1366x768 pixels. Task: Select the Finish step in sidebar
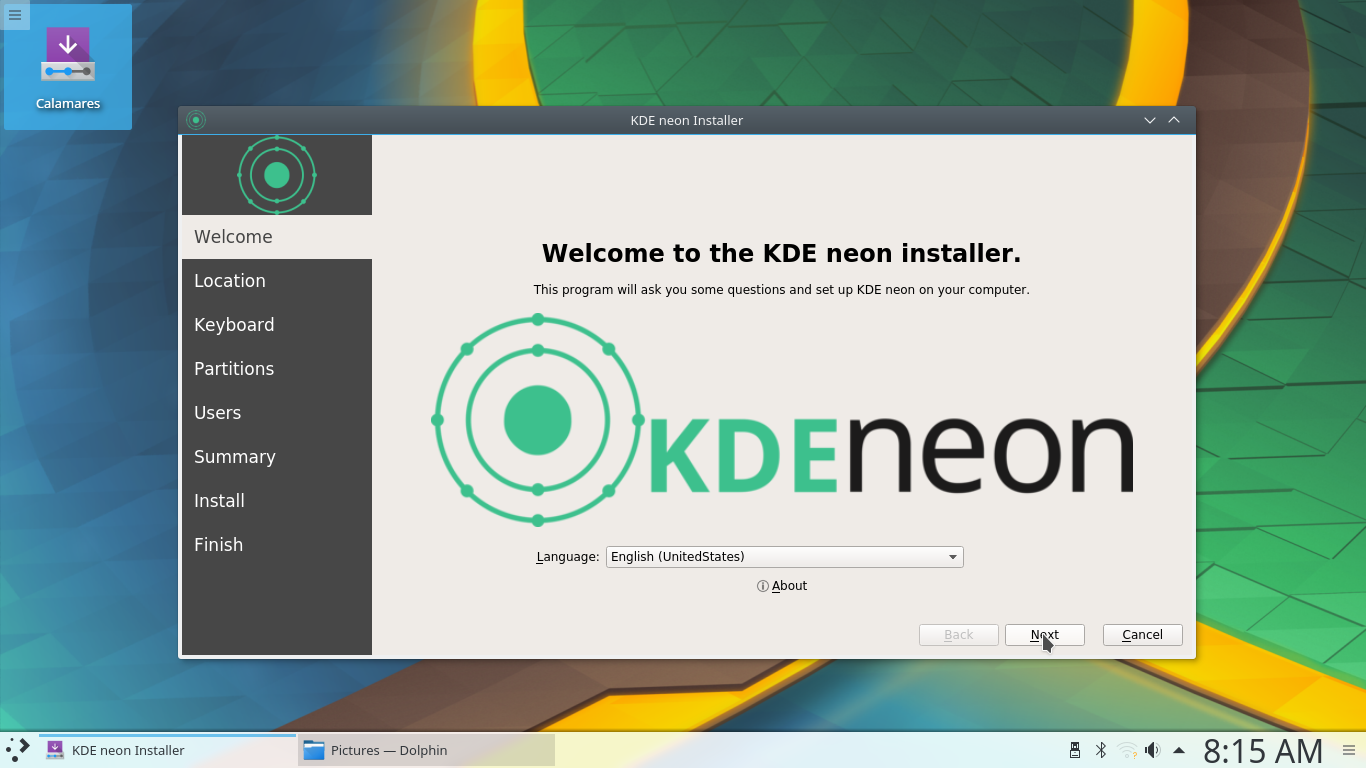(x=277, y=545)
